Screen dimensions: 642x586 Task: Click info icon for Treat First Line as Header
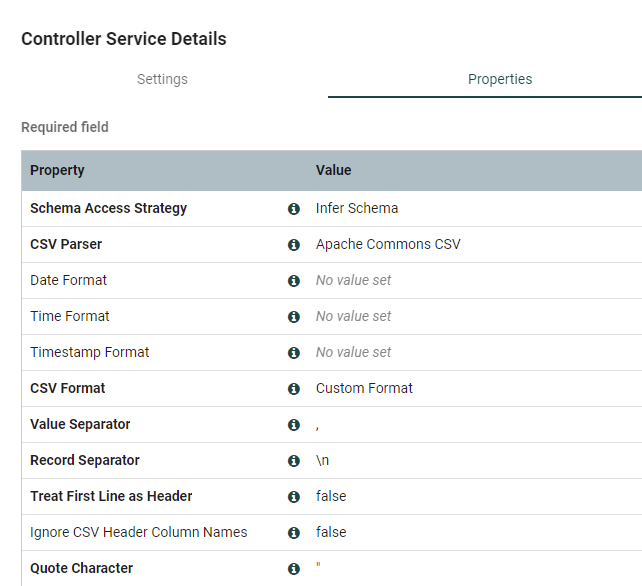pyautogui.click(x=294, y=497)
